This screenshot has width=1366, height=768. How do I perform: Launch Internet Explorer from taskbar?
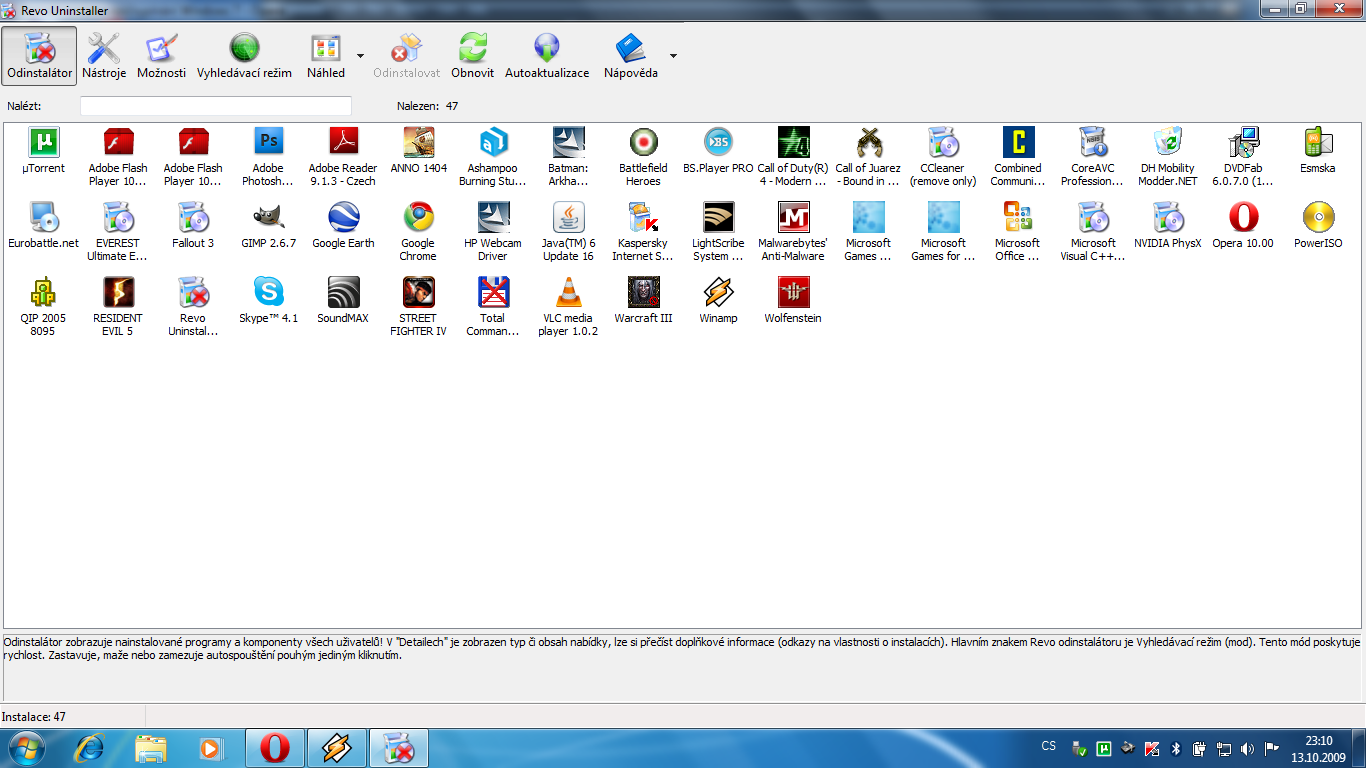pyautogui.click(x=90, y=748)
